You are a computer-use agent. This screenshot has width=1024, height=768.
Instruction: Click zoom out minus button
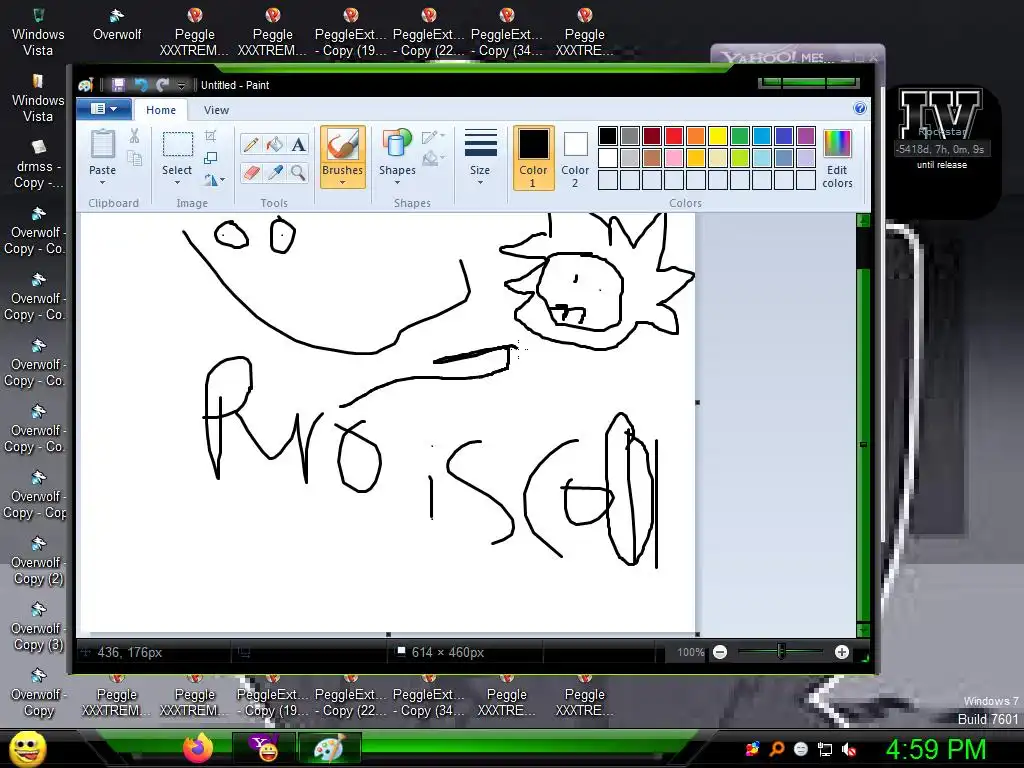tap(720, 652)
